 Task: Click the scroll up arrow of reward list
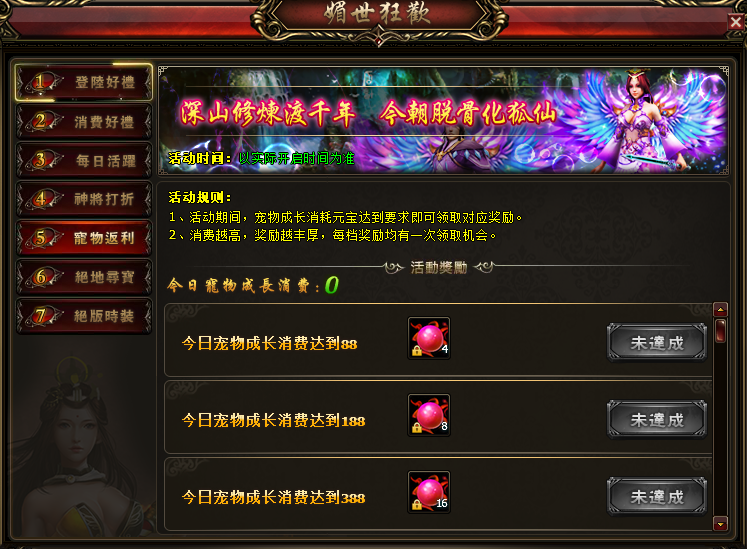[720, 310]
